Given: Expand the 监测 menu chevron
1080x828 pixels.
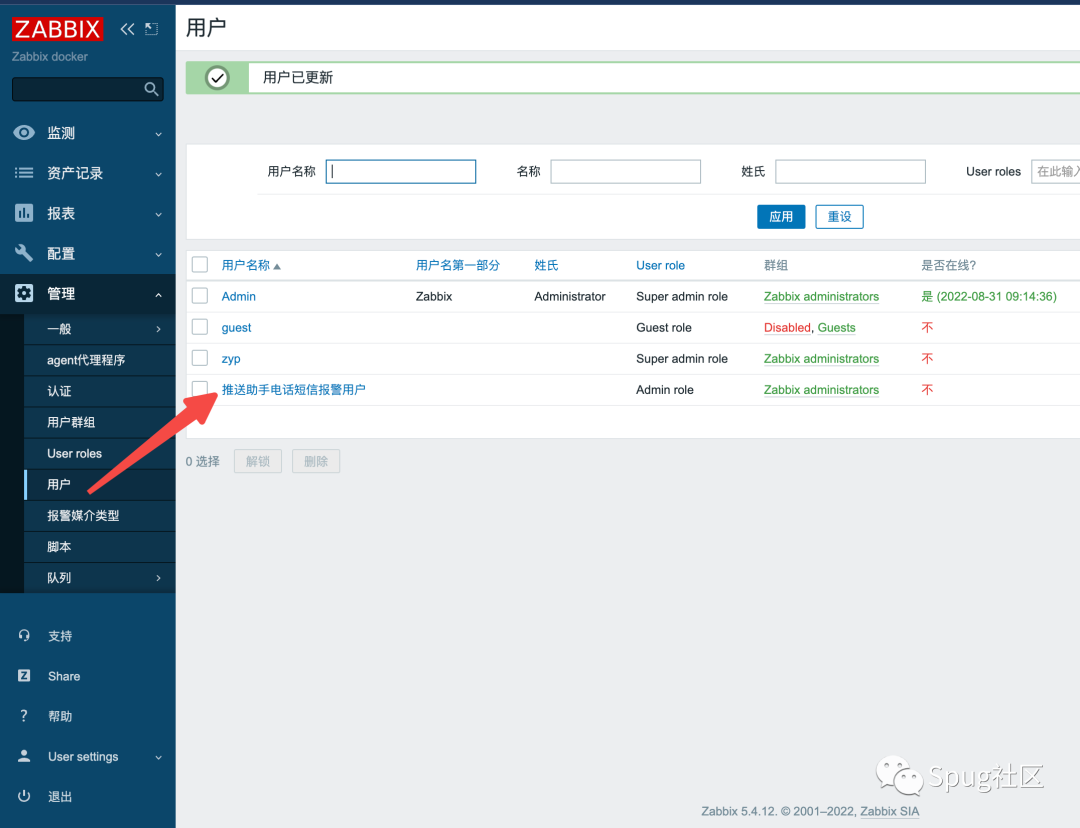Looking at the screenshot, I should (158, 134).
